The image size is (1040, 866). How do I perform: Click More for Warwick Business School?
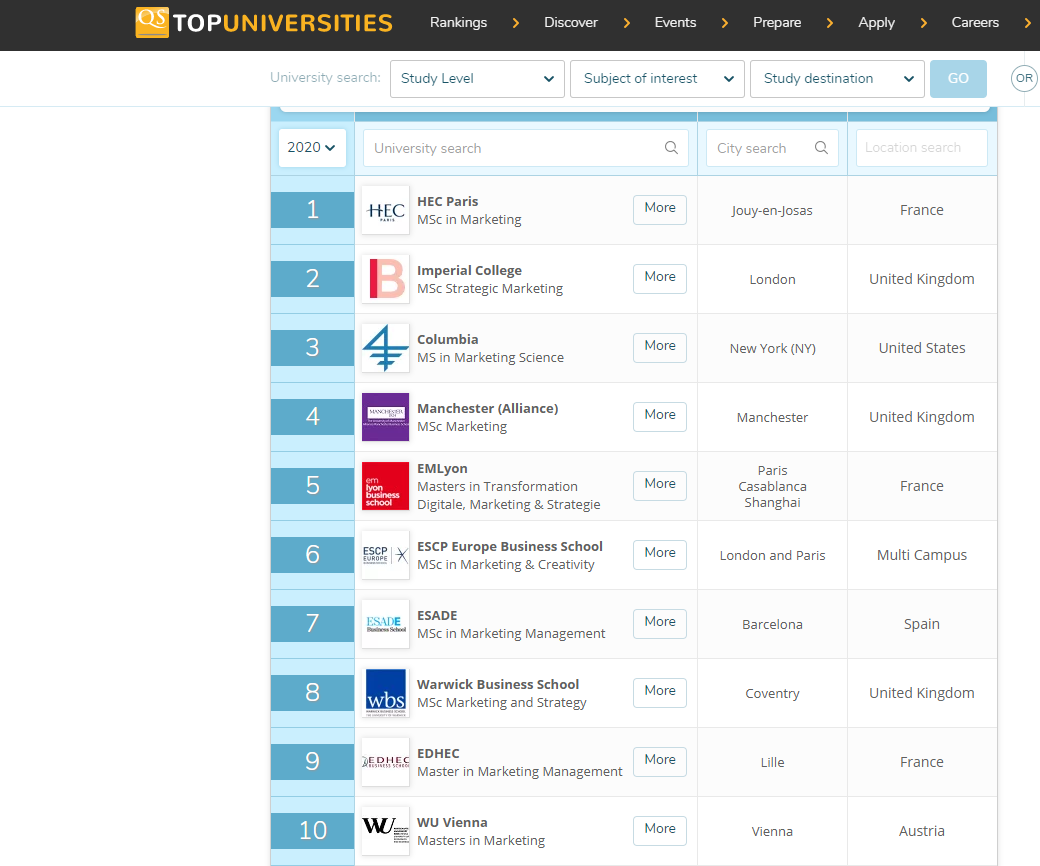click(660, 692)
